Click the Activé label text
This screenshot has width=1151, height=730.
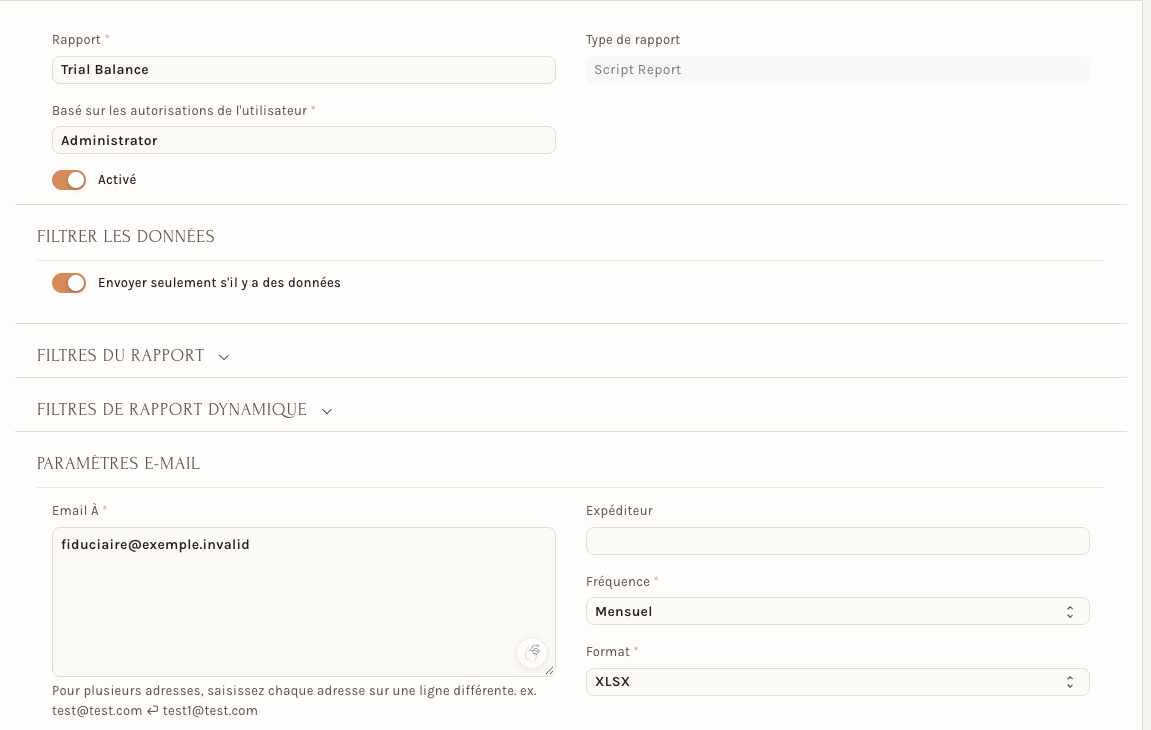coord(117,180)
